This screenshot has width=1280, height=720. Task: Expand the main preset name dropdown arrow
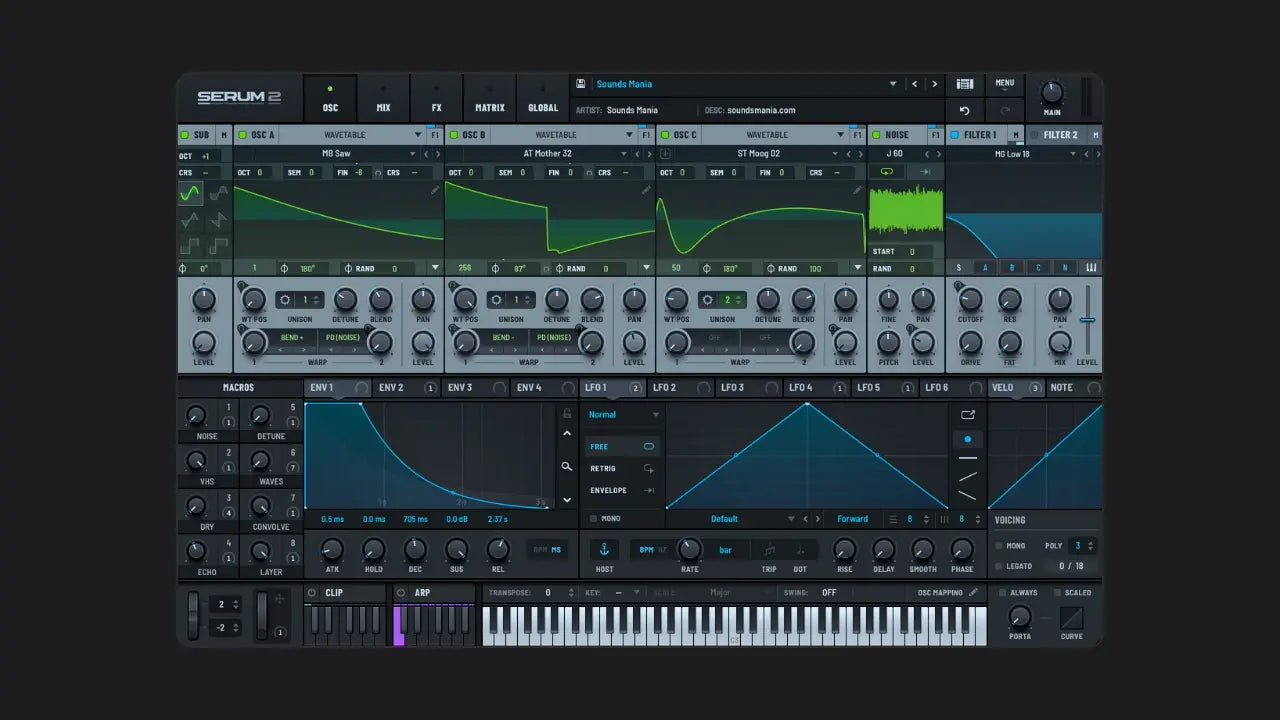[x=893, y=84]
